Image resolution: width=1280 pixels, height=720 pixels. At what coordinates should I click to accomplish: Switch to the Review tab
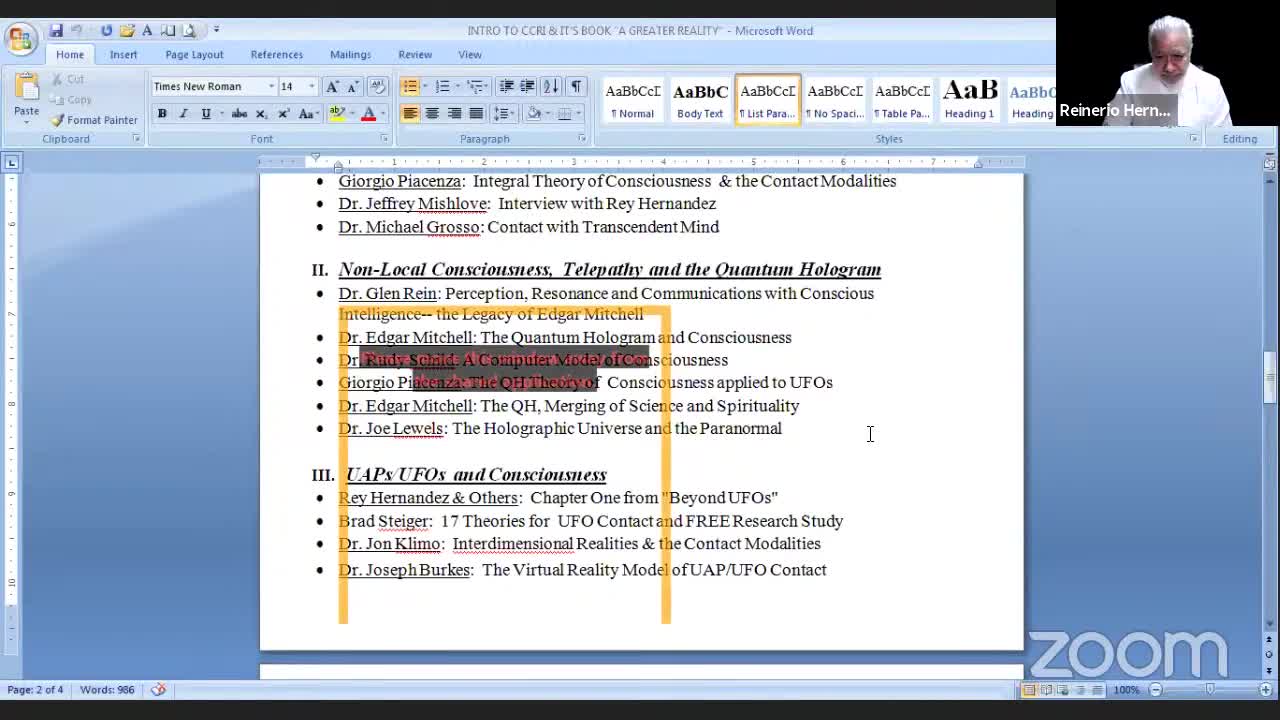[415, 55]
